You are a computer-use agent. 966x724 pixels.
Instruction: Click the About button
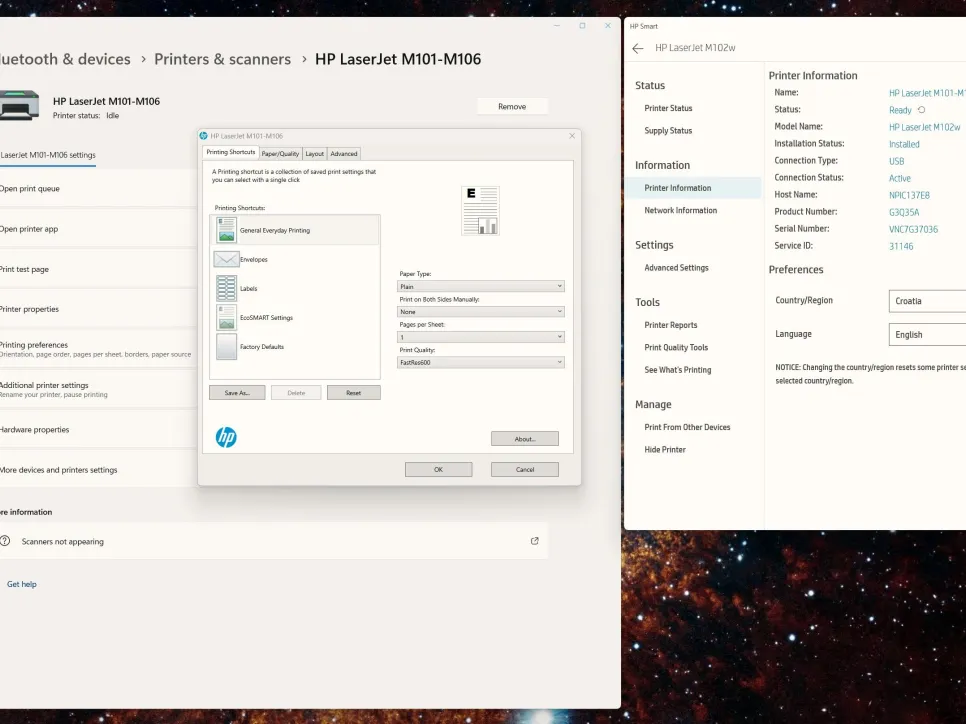[x=525, y=439]
